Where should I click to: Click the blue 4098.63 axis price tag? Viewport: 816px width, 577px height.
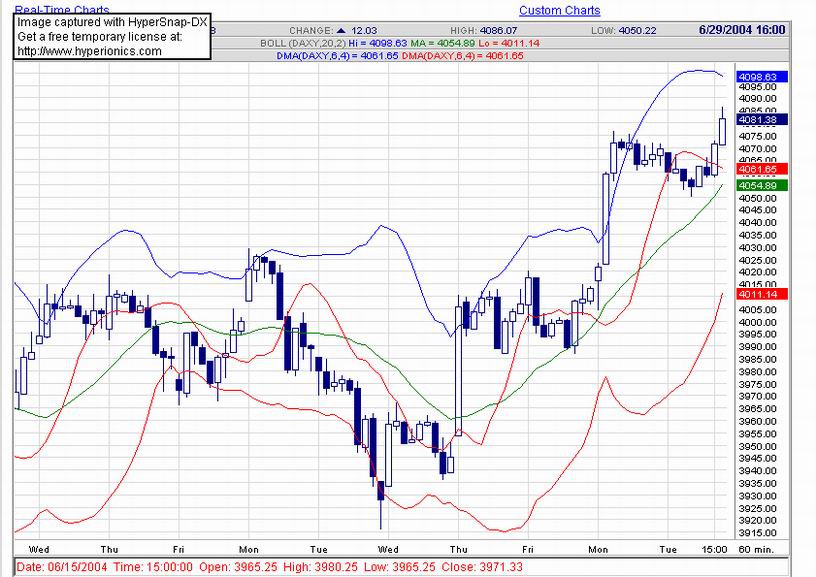(762, 77)
